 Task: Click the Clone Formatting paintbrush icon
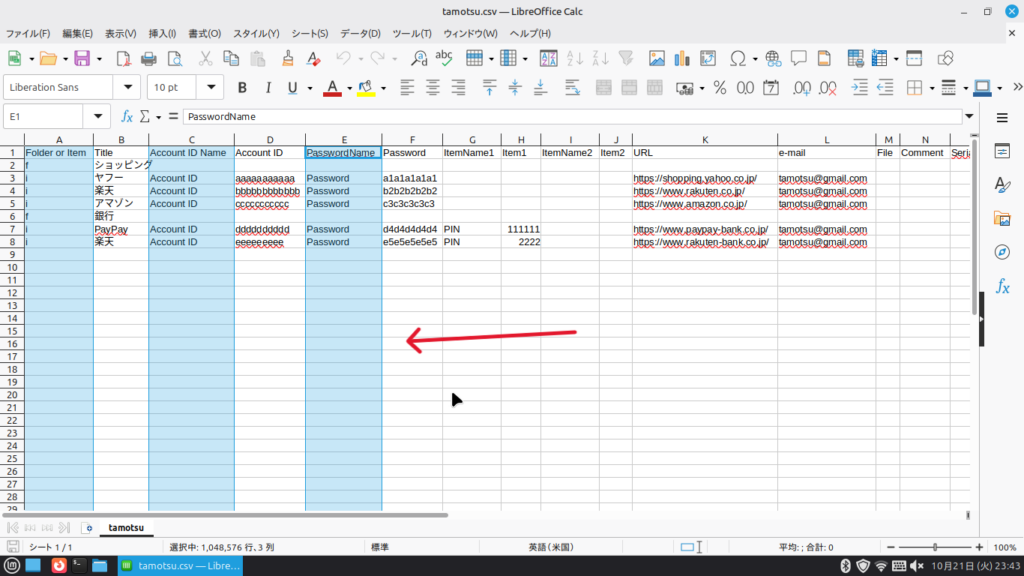[x=288, y=58]
